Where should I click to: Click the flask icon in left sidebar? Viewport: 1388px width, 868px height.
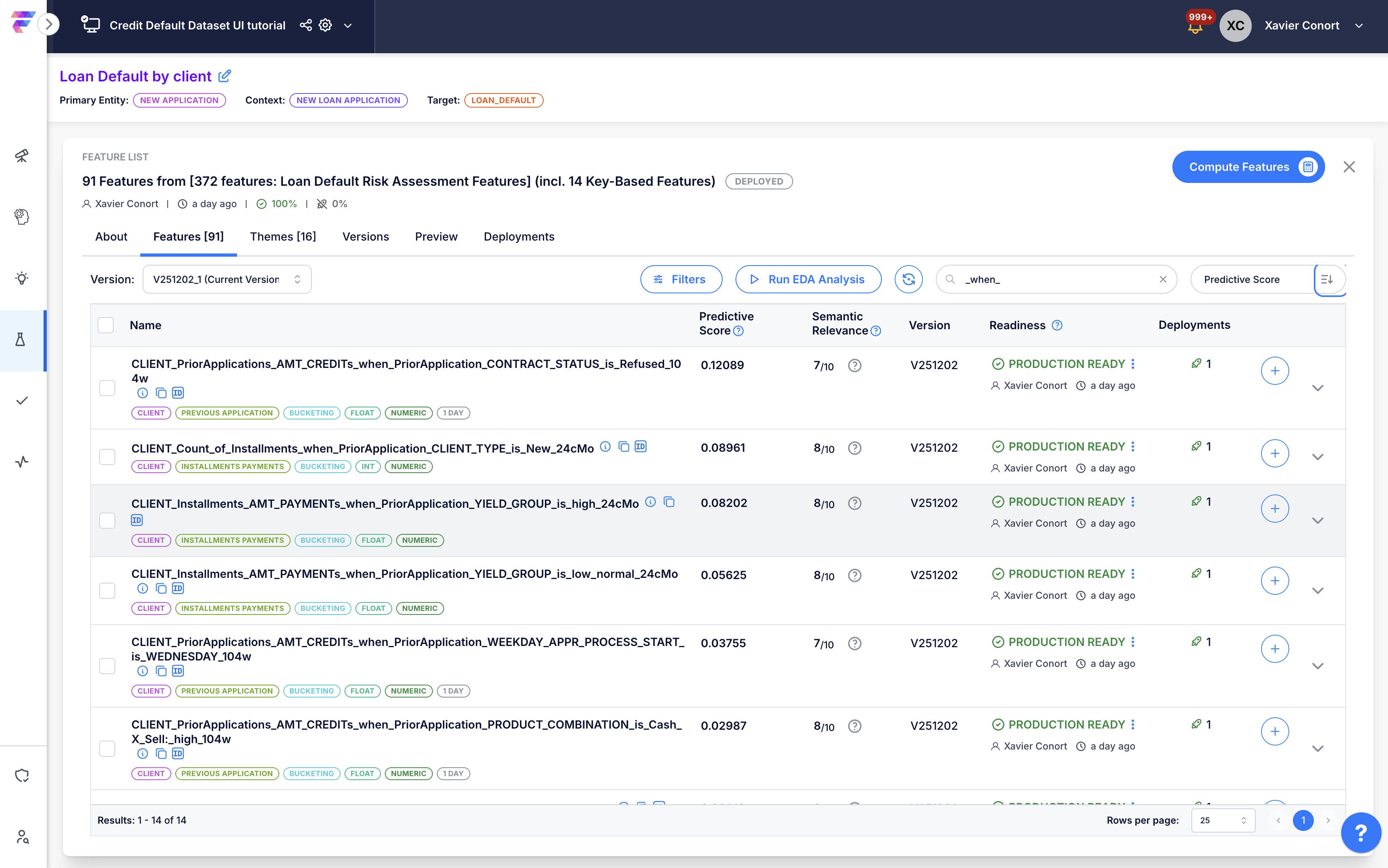coord(21,340)
